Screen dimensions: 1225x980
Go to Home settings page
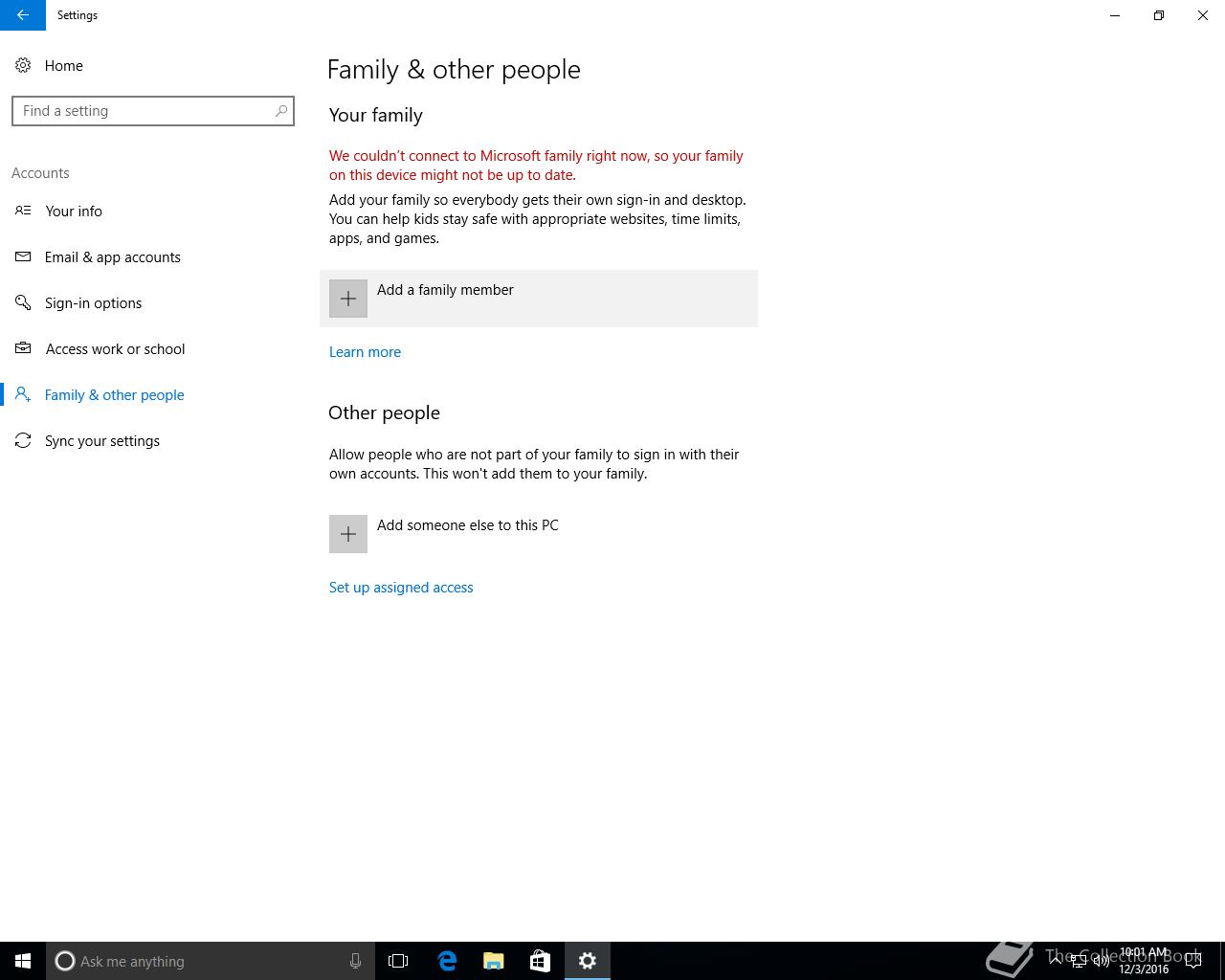pos(153,65)
